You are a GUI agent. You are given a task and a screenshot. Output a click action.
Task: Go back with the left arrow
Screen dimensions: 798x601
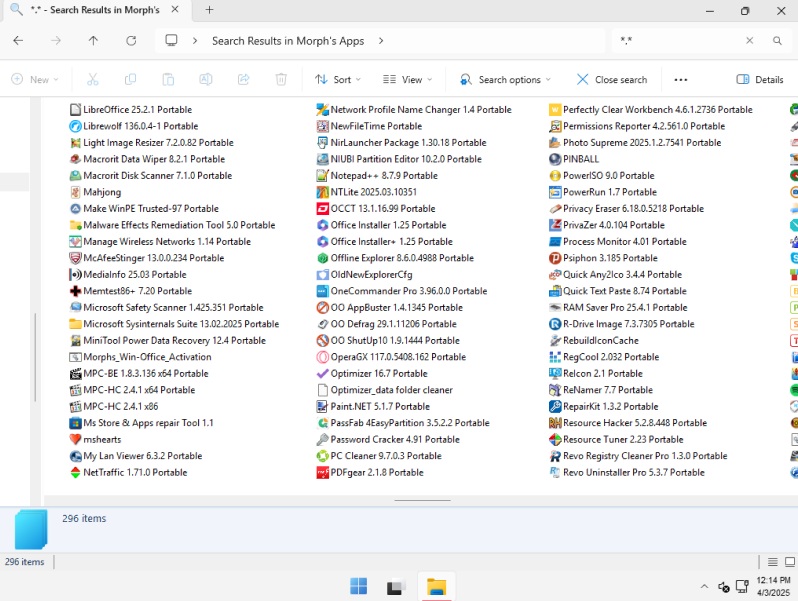18,41
